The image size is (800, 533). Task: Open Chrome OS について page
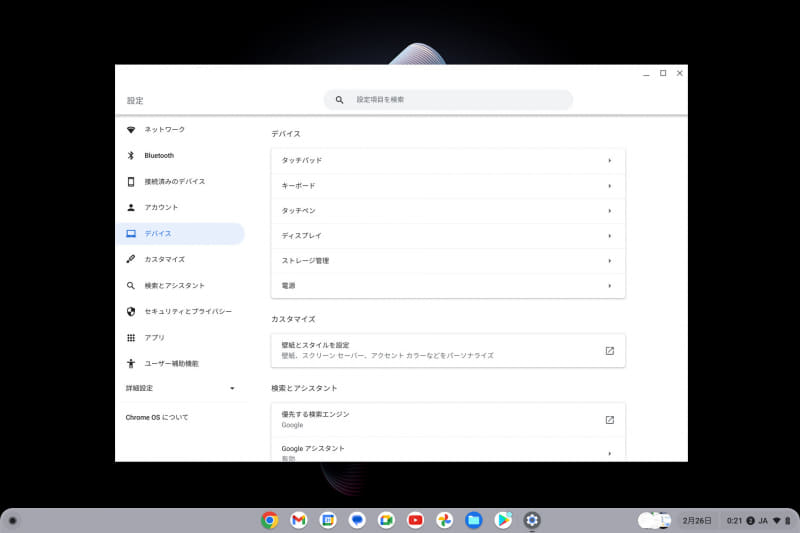[x=157, y=417]
